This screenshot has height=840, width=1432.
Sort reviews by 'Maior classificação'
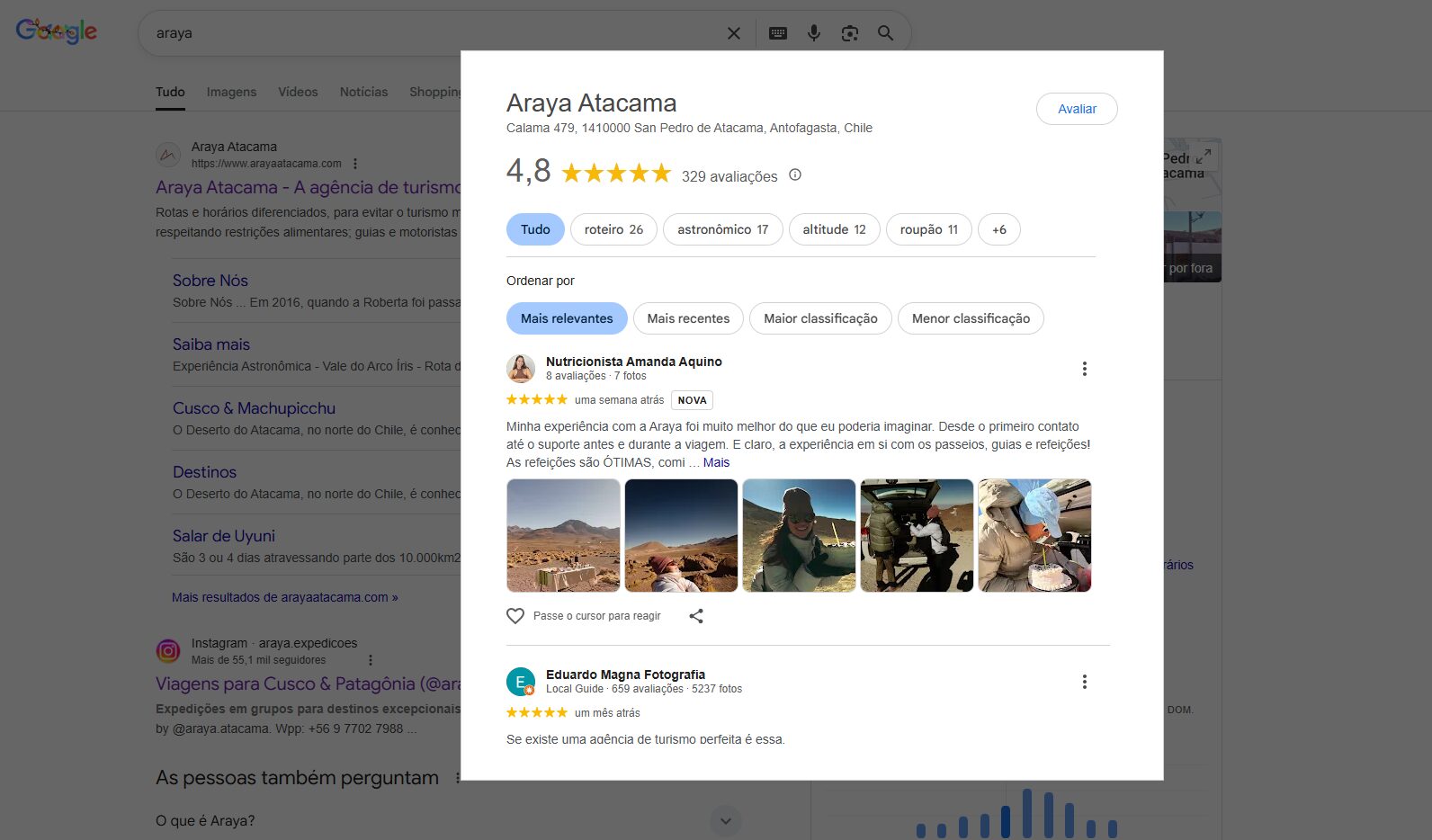click(x=820, y=318)
